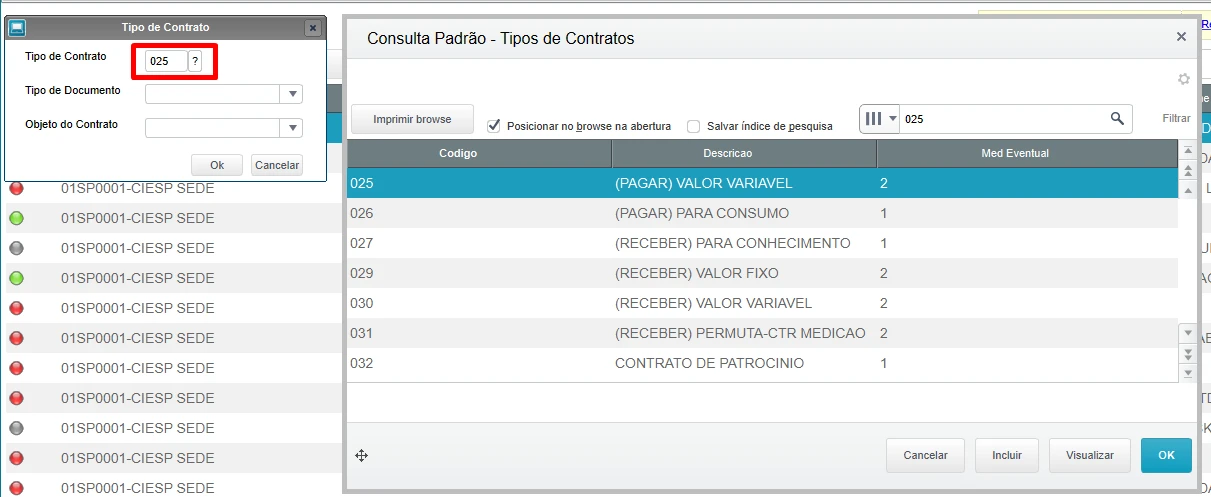Click the gear settings icon in Consulta Padrão

point(1184,80)
